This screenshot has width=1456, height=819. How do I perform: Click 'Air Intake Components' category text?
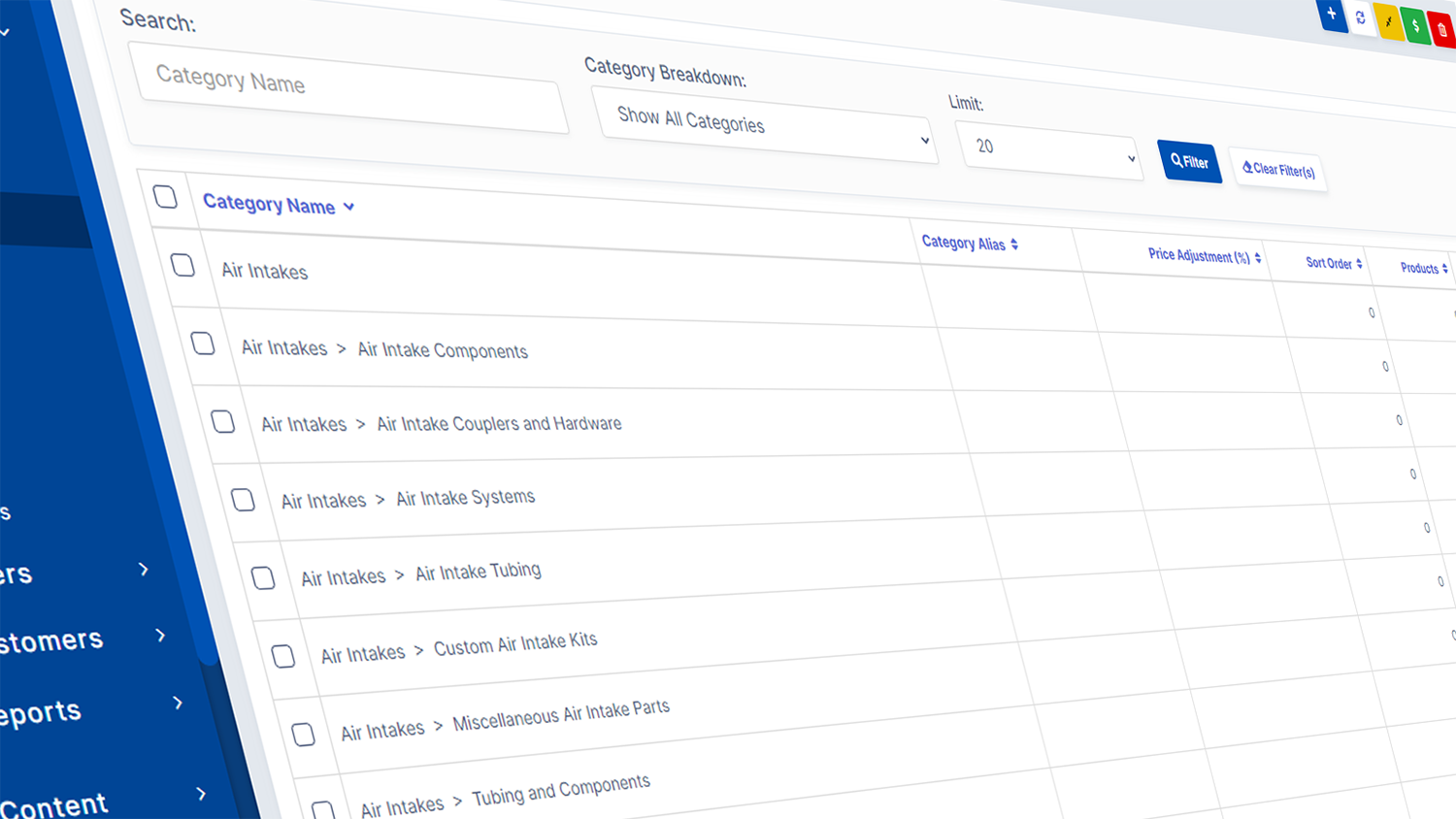(x=443, y=350)
